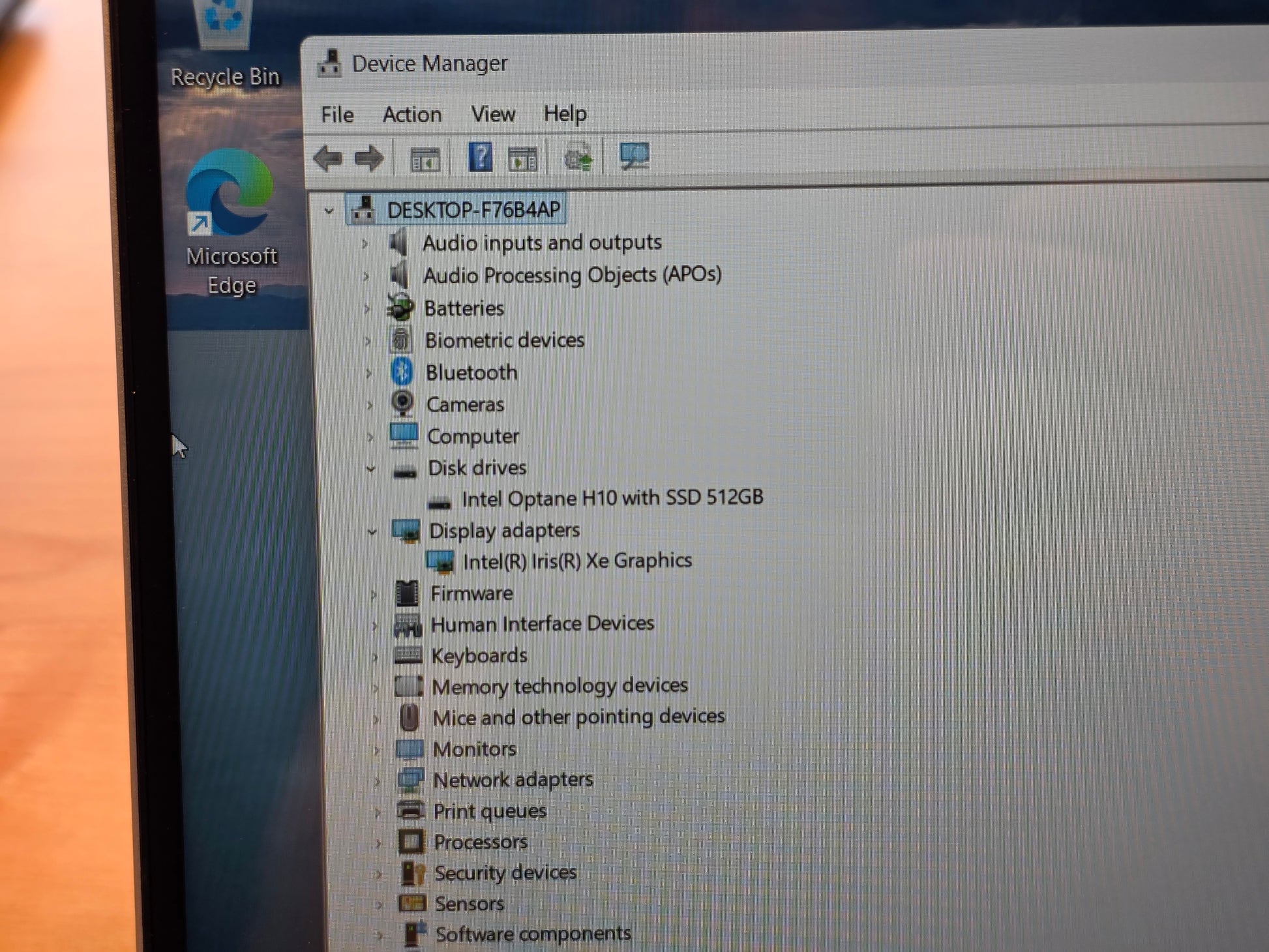Viewport: 1269px width, 952px height.
Task: Expand the Batteries category chevron
Action: coord(367,308)
